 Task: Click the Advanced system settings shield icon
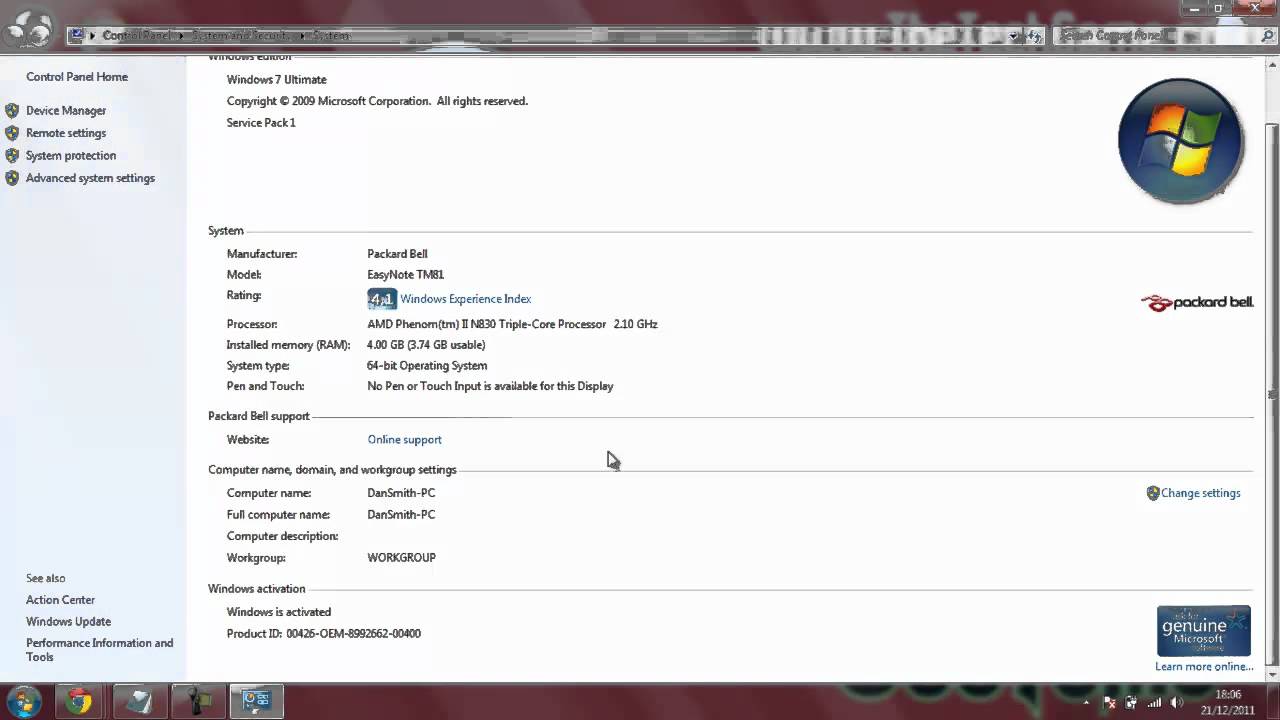pyautogui.click(x=12, y=178)
